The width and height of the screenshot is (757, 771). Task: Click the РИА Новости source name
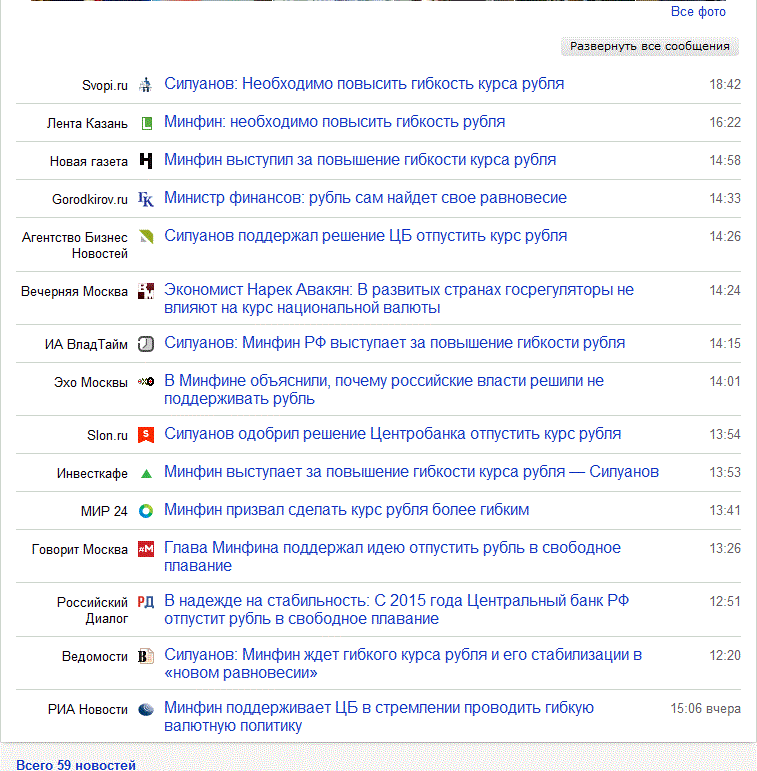pos(87,710)
